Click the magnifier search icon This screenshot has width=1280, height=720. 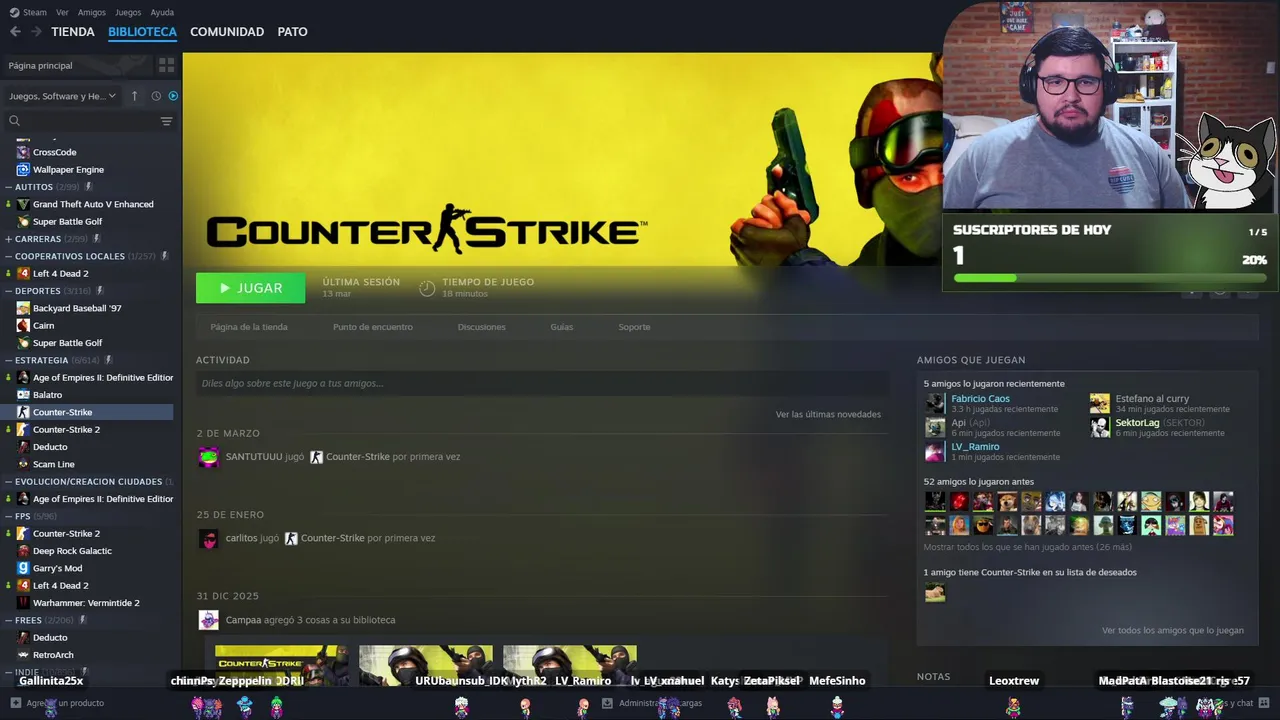14,121
